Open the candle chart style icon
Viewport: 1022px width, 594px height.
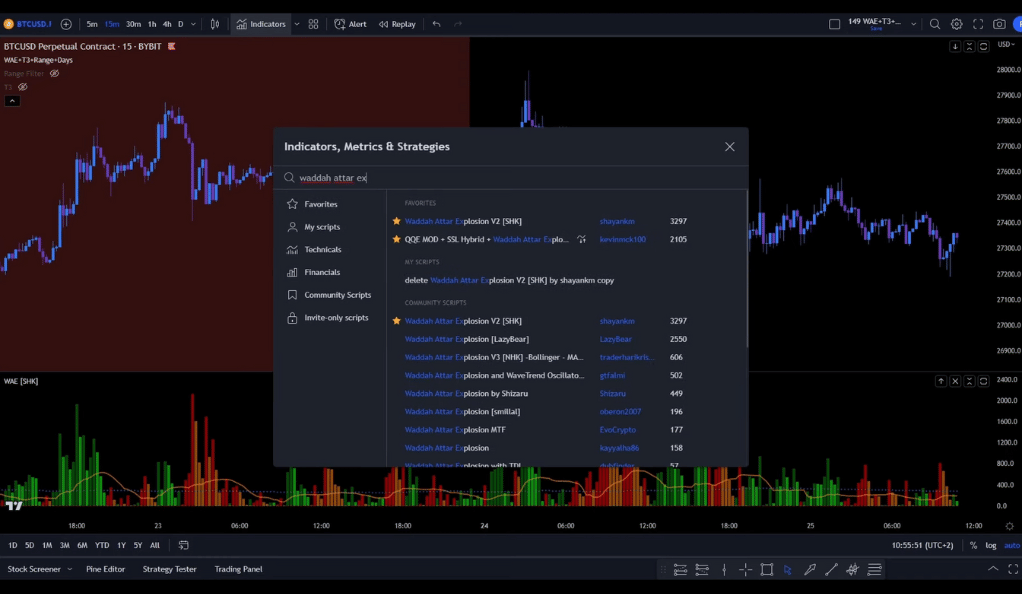pos(214,24)
